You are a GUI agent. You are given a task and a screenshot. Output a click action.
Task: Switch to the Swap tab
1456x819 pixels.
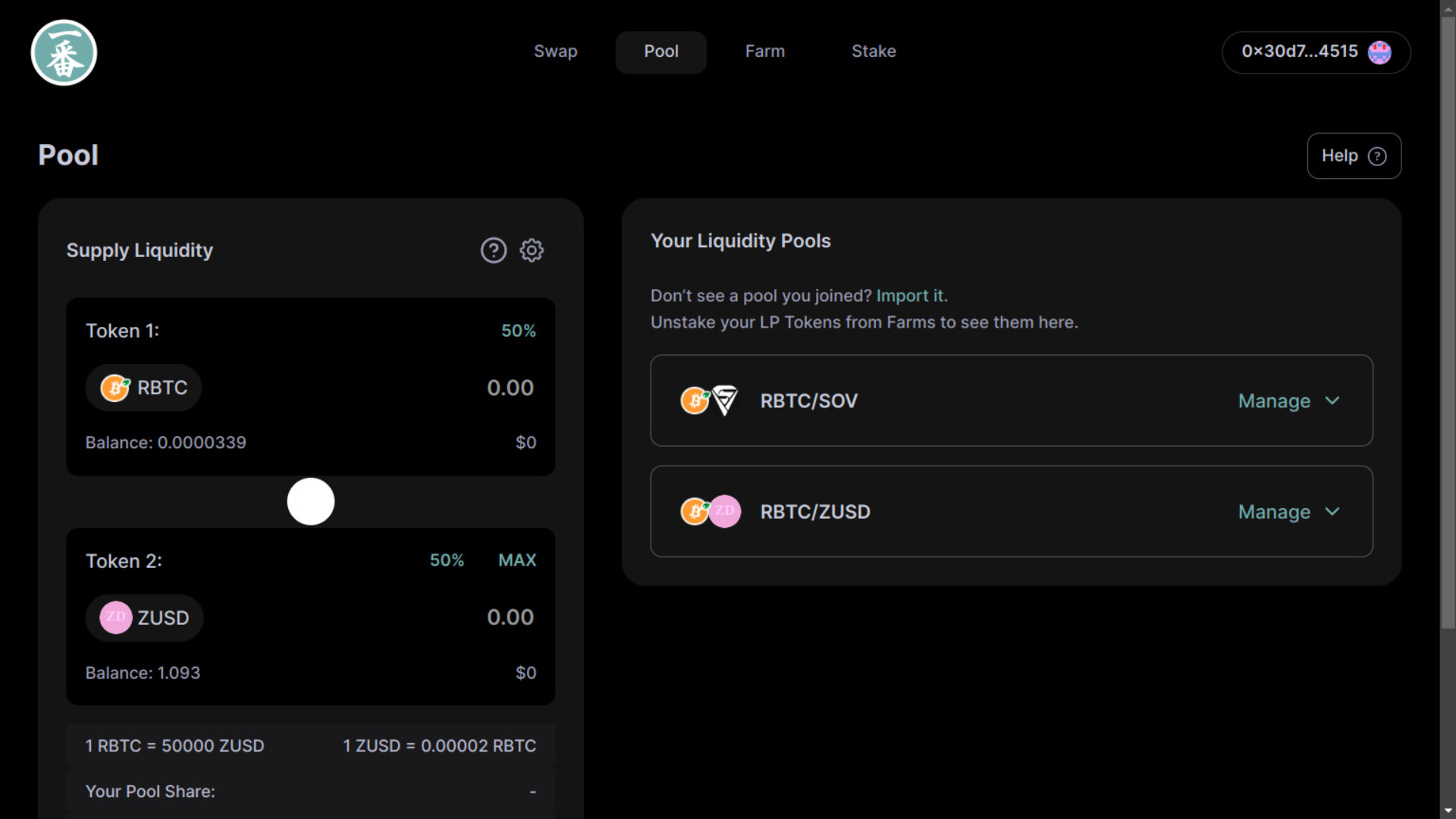[555, 52]
